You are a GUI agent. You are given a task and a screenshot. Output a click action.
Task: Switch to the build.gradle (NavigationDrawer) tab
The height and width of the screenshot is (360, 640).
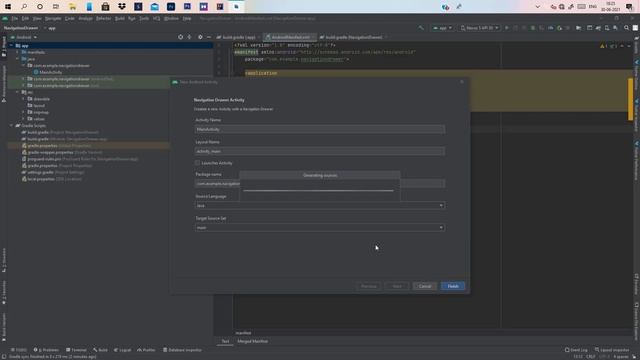(x=353, y=37)
